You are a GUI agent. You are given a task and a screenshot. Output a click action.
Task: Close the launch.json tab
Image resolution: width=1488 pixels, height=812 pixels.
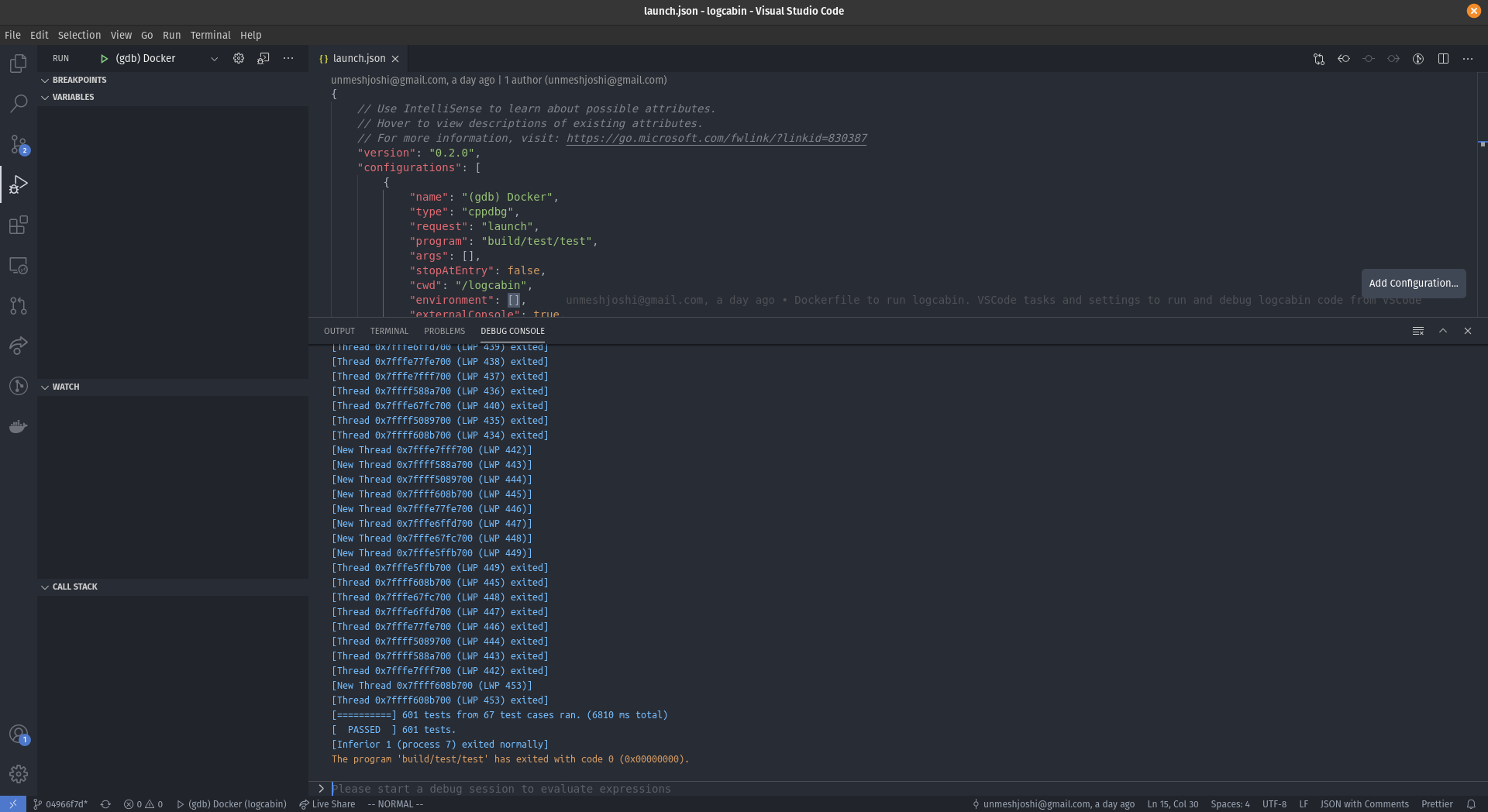pyautogui.click(x=395, y=59)
